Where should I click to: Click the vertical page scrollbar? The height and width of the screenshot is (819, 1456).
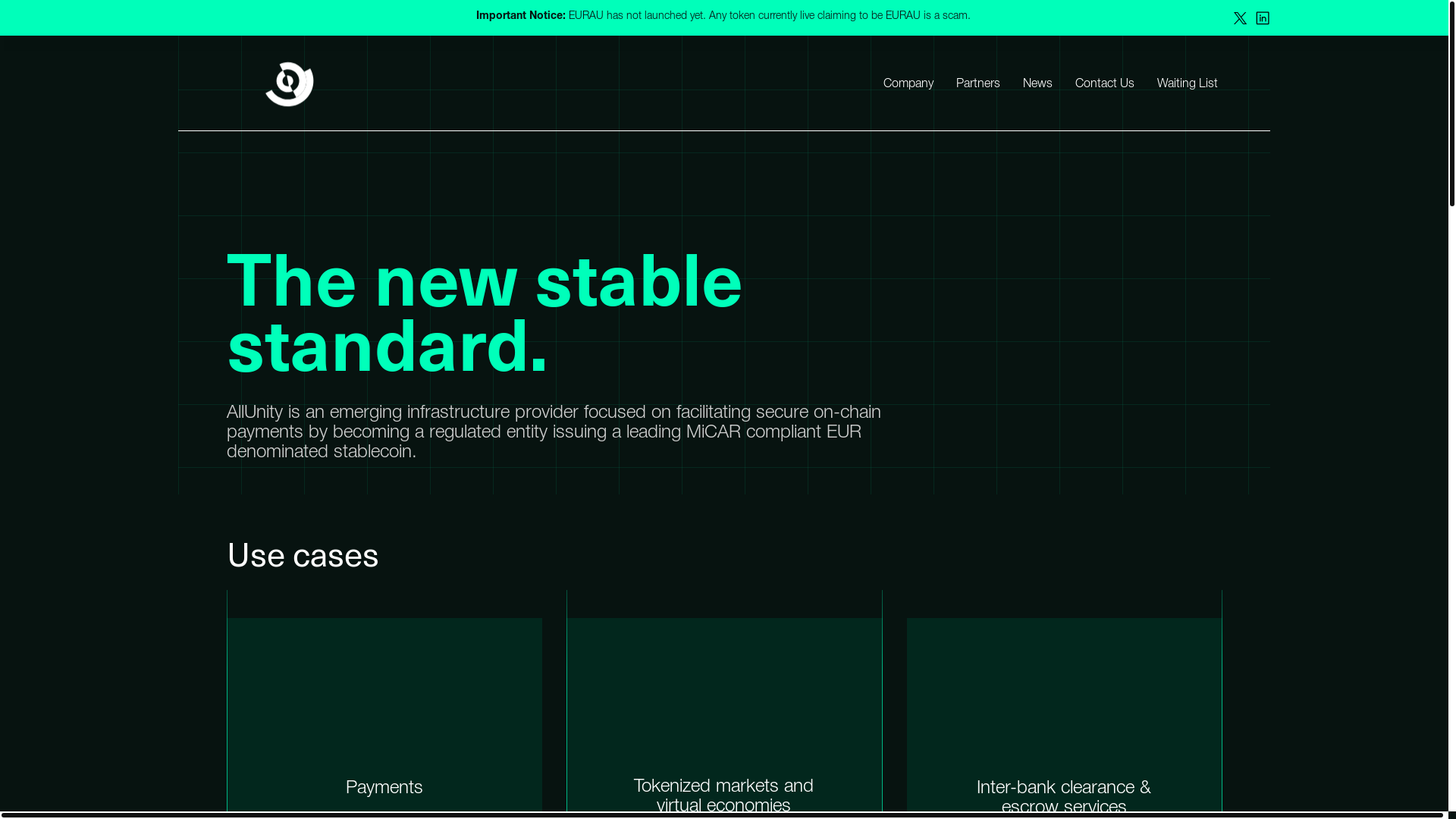1452,103
